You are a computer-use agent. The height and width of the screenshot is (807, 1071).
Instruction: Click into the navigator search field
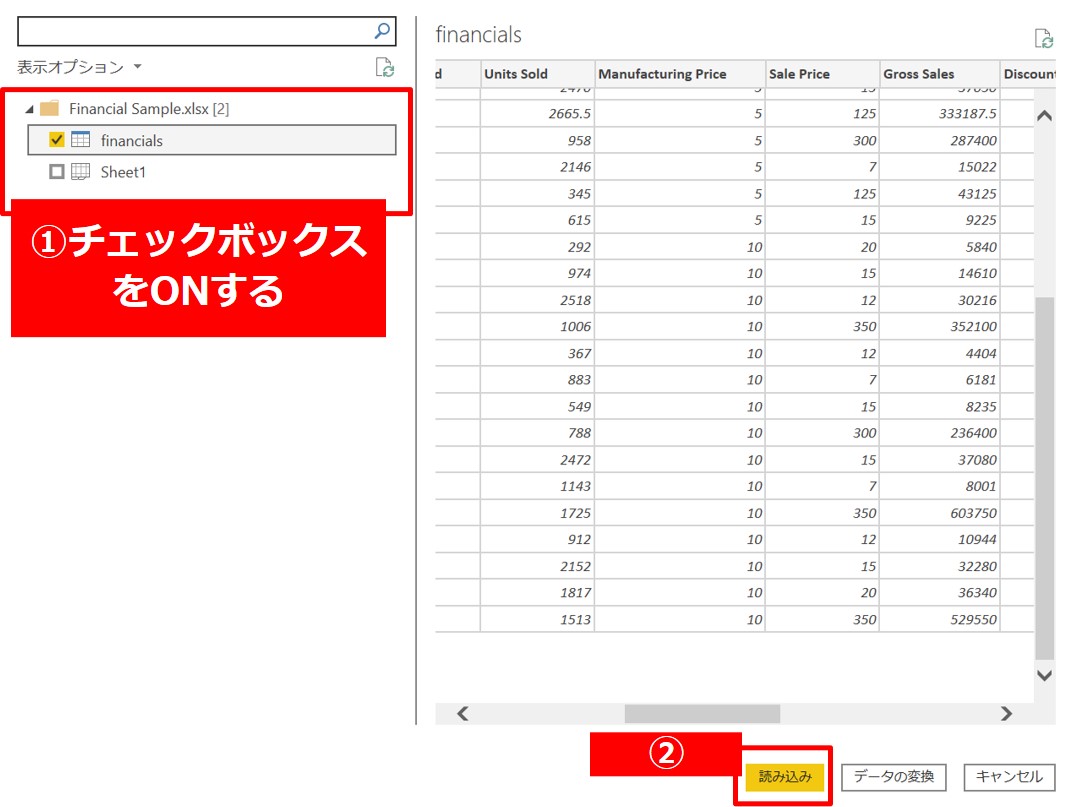tap(195, 31)
